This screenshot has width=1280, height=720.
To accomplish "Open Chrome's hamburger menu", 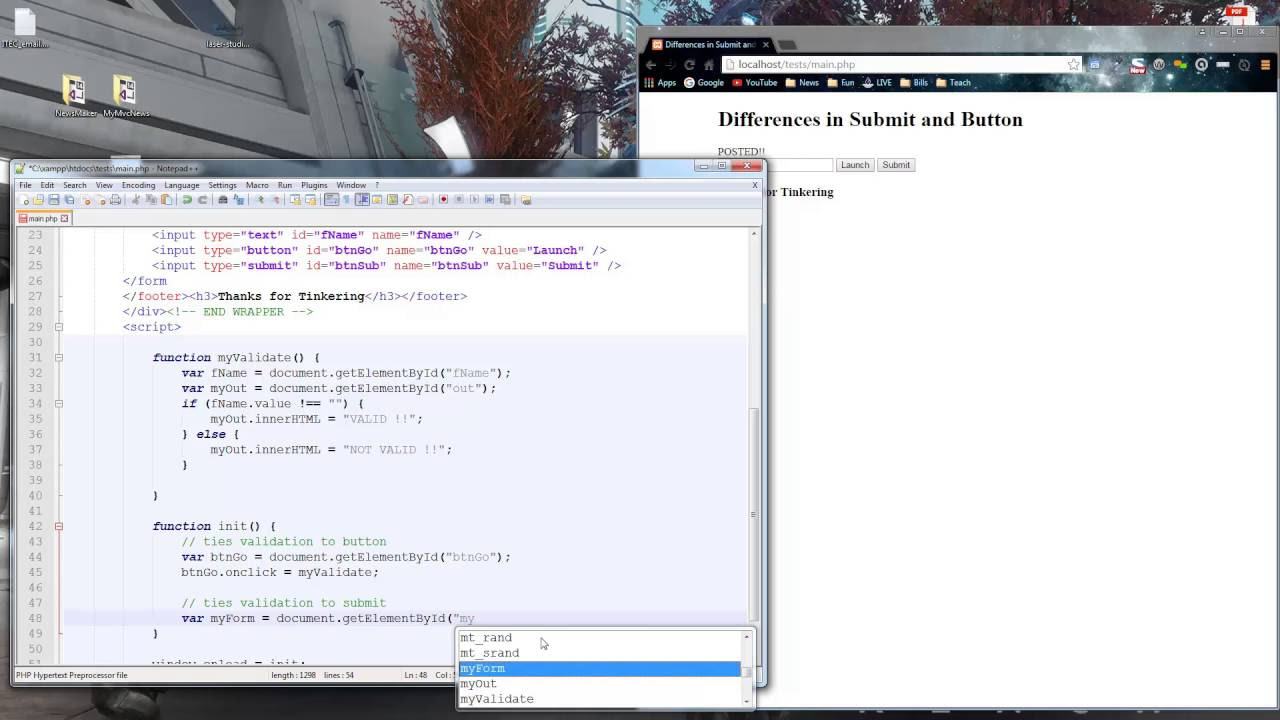I will click(1266, 65).
